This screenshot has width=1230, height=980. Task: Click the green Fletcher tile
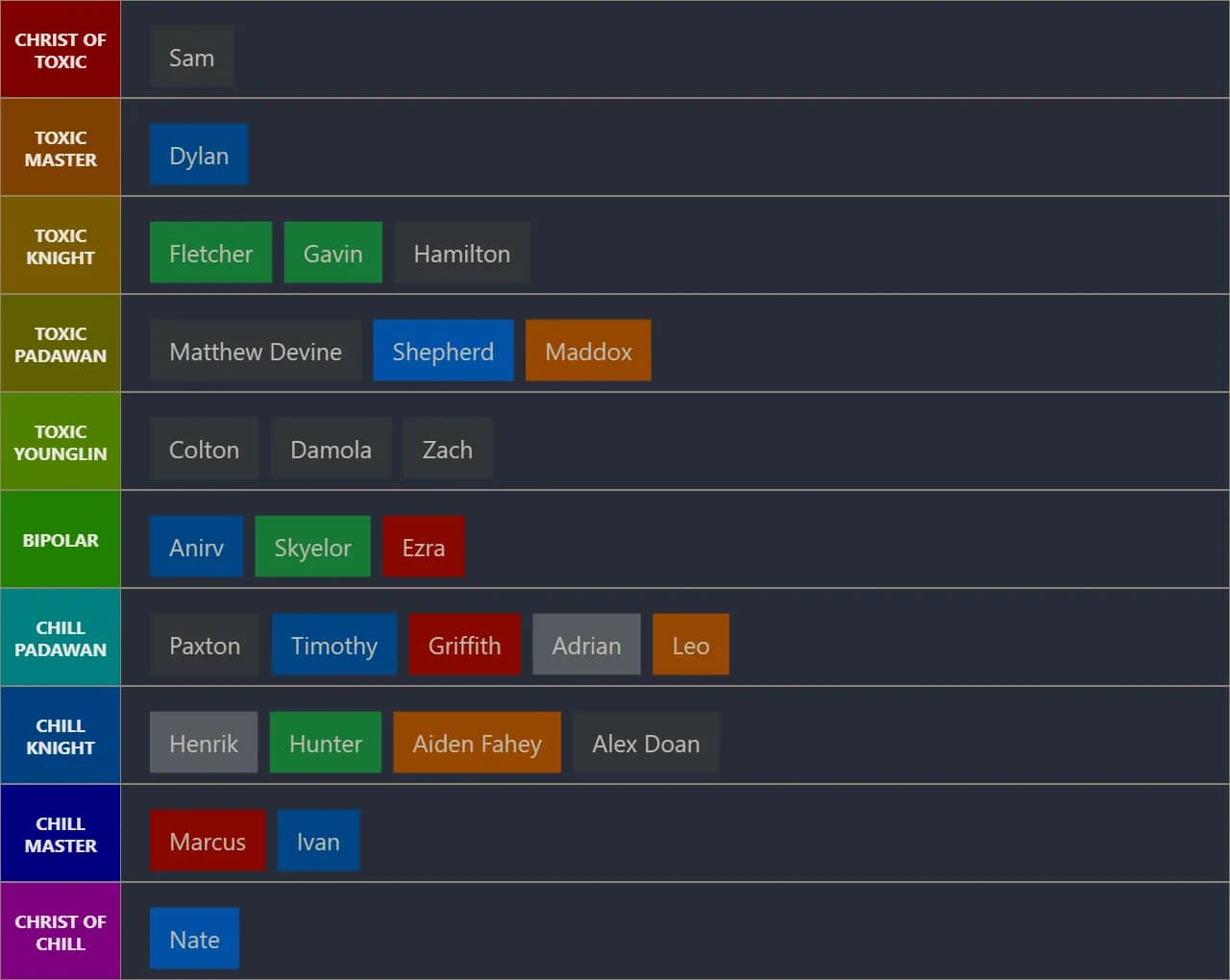pos(210,254)
